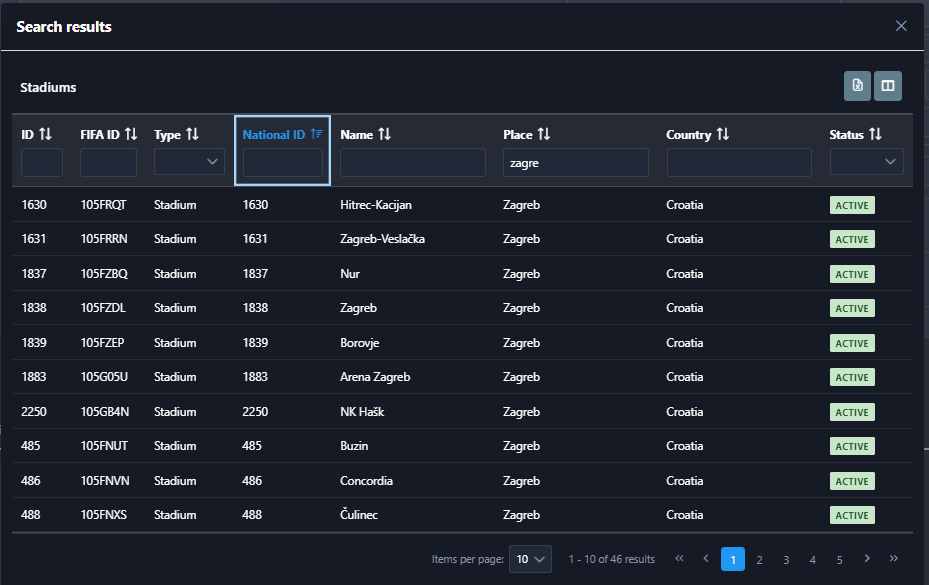Focus the Name filter input box
The image size is (929, 585).
(x=412, y=162)
